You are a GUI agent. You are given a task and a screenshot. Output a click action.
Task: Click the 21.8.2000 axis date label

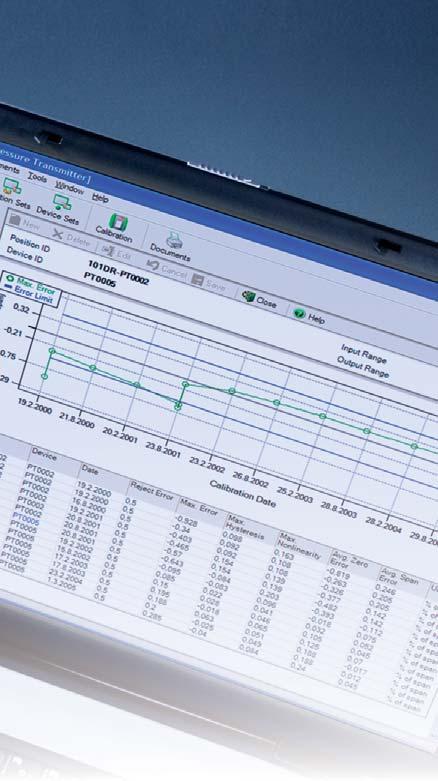(76, 421)
